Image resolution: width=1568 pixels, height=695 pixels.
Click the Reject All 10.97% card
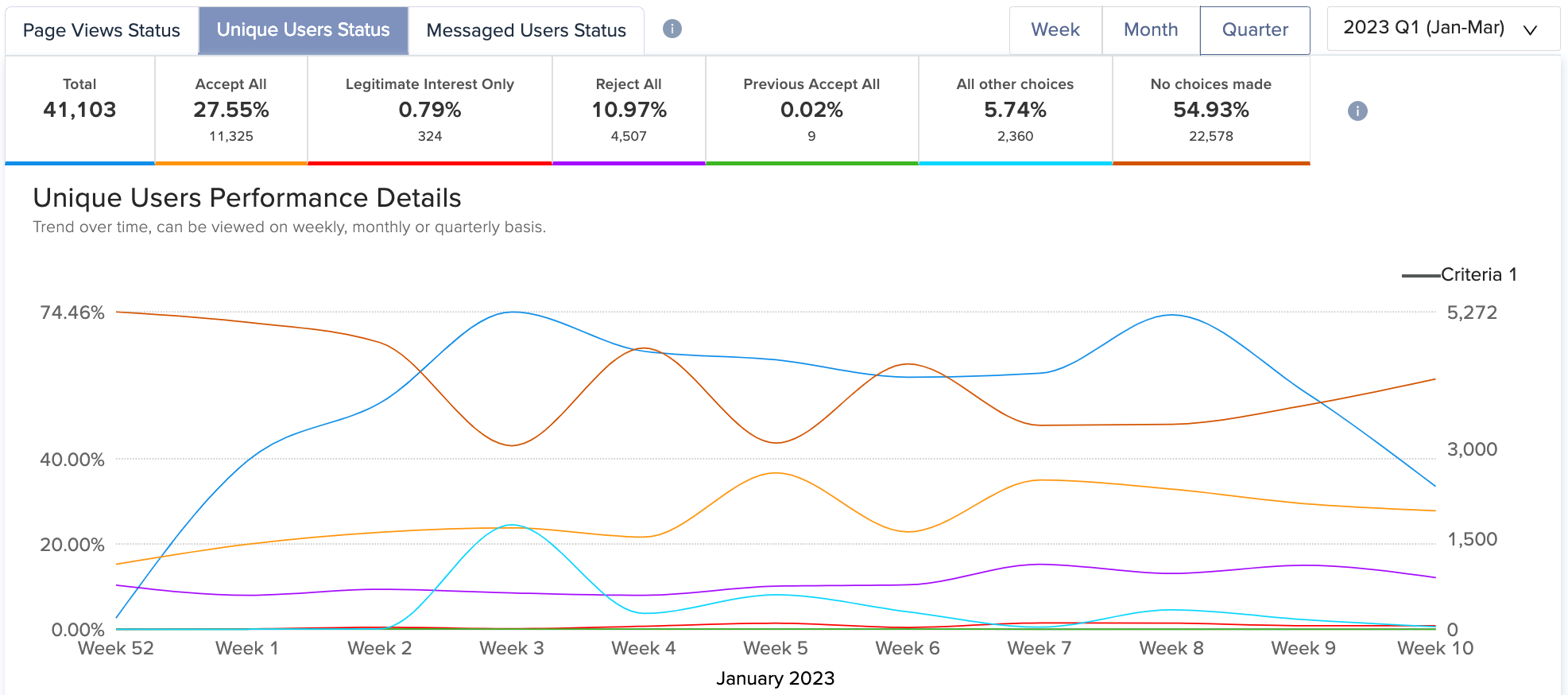click(629, 110)
